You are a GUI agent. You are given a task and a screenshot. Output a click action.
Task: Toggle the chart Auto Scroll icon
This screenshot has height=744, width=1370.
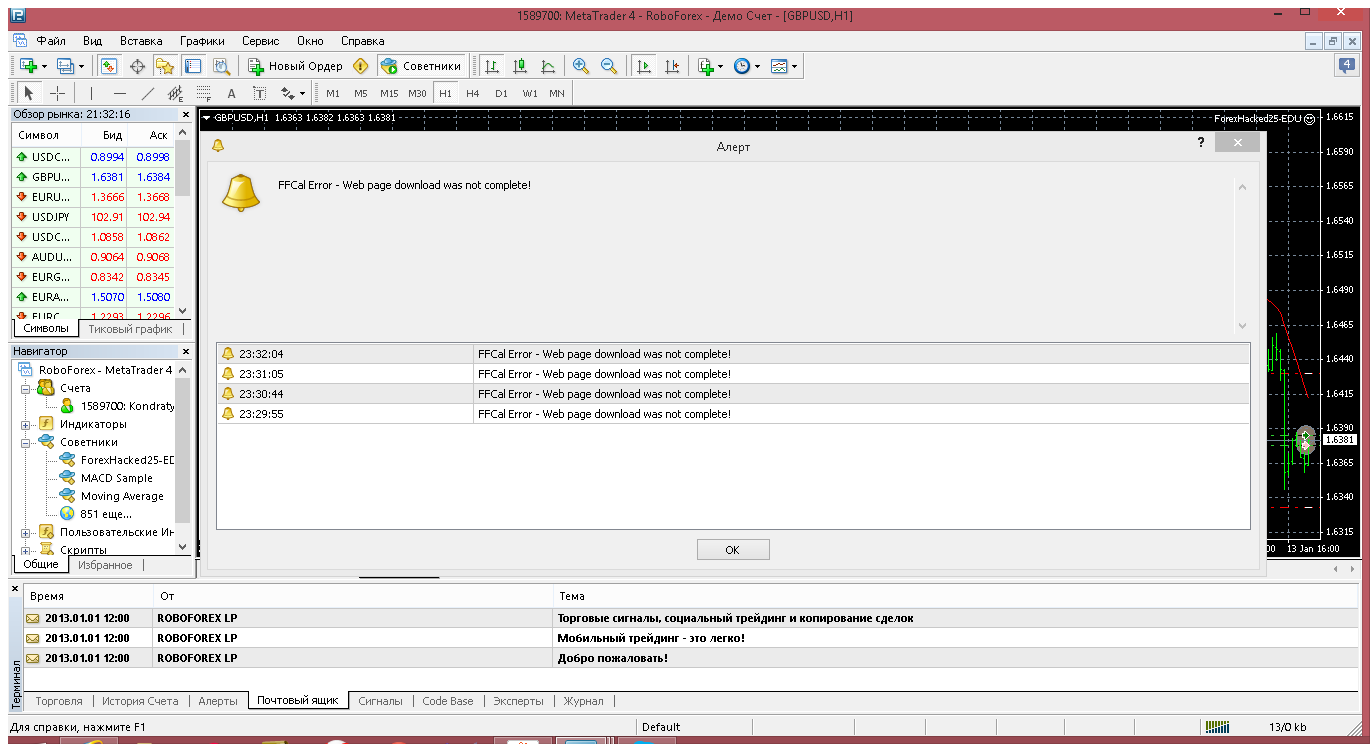[643, 66]
